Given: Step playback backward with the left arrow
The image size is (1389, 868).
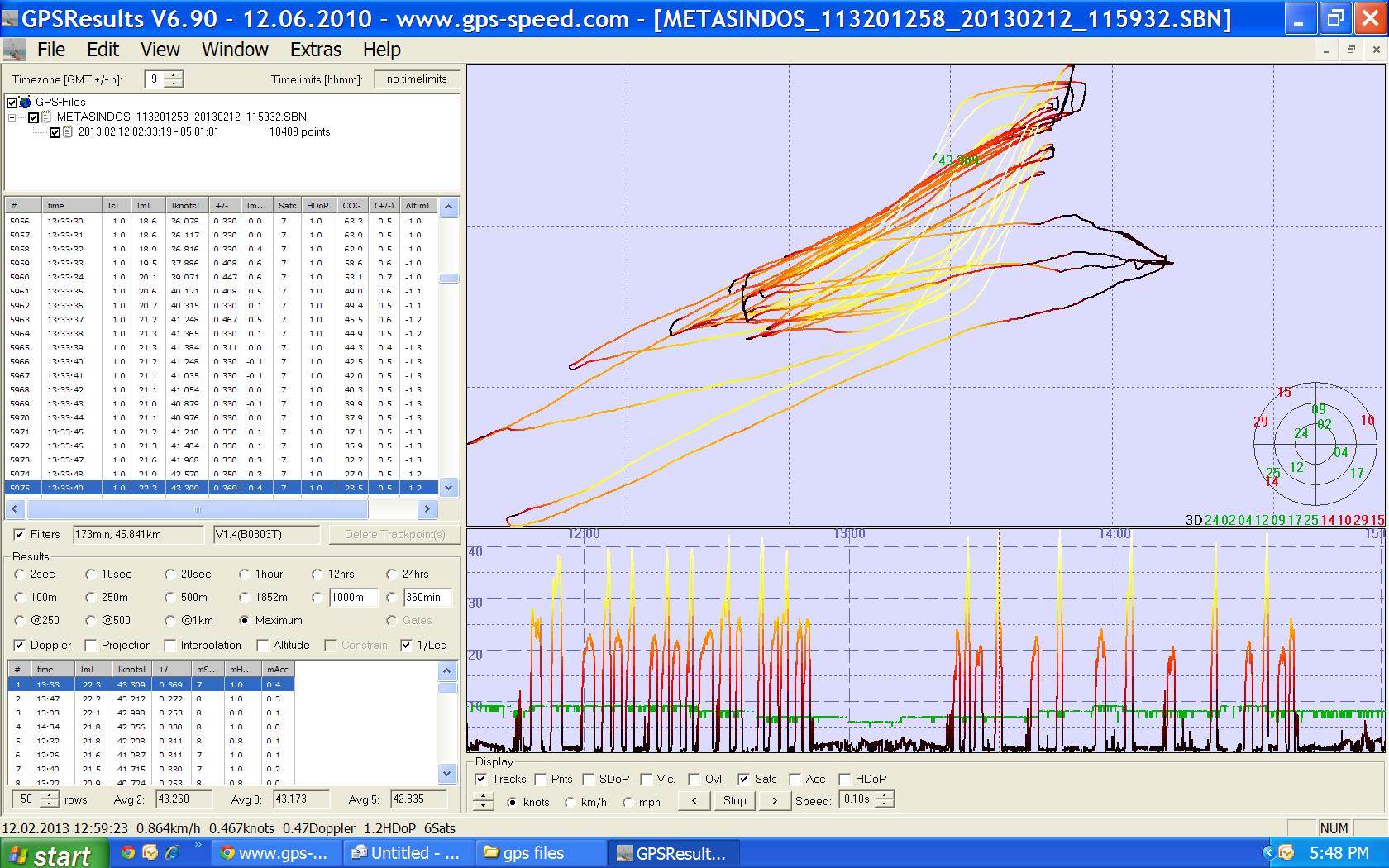Looking at the screenshot, I should click(694, 800).
